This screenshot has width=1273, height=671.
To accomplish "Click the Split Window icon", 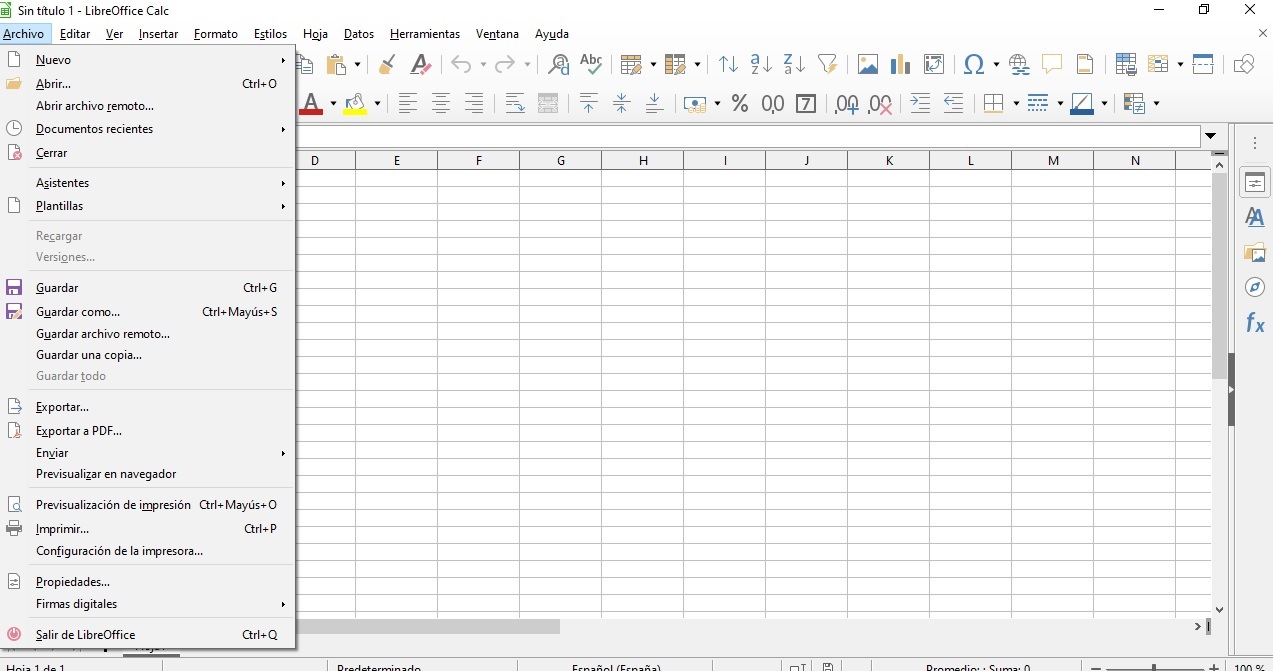I will (x=1203, y=64).
